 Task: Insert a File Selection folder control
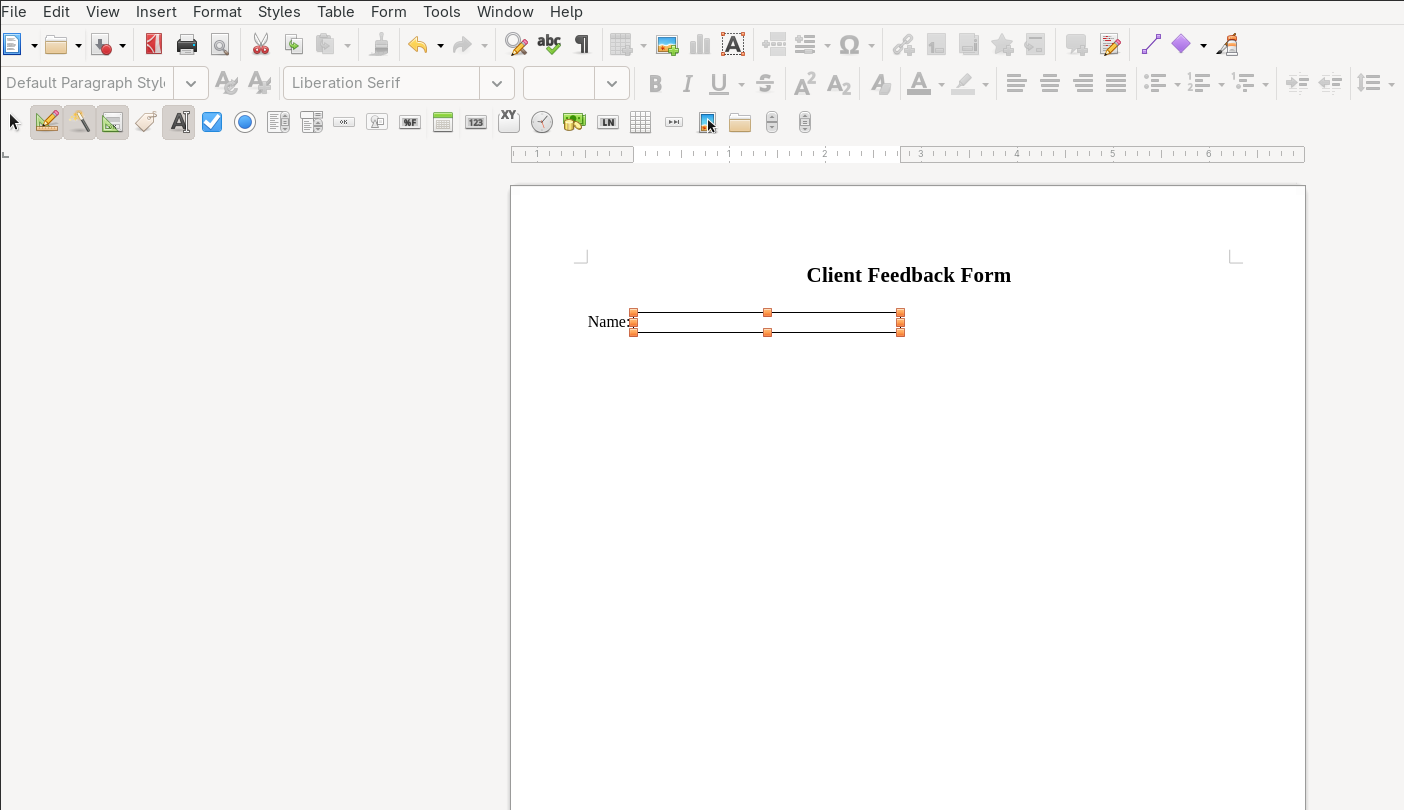pyautogui.click(x=740, y=122)
